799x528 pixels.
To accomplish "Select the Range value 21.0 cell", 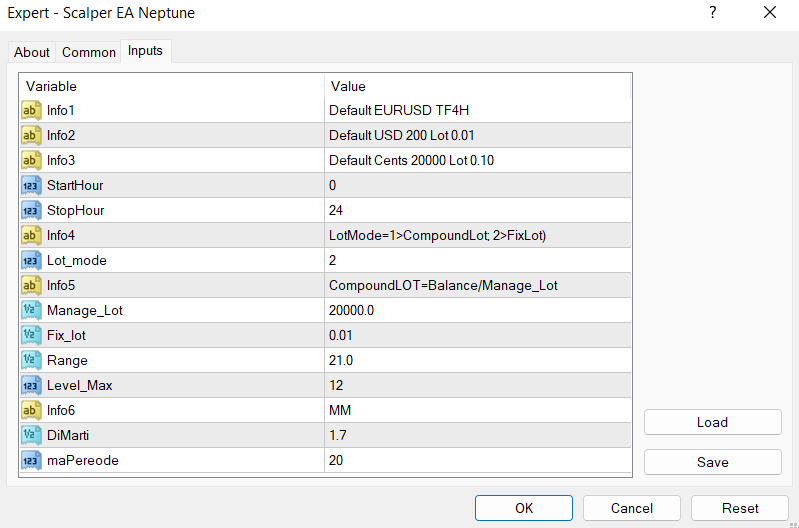I will point(478,360).
